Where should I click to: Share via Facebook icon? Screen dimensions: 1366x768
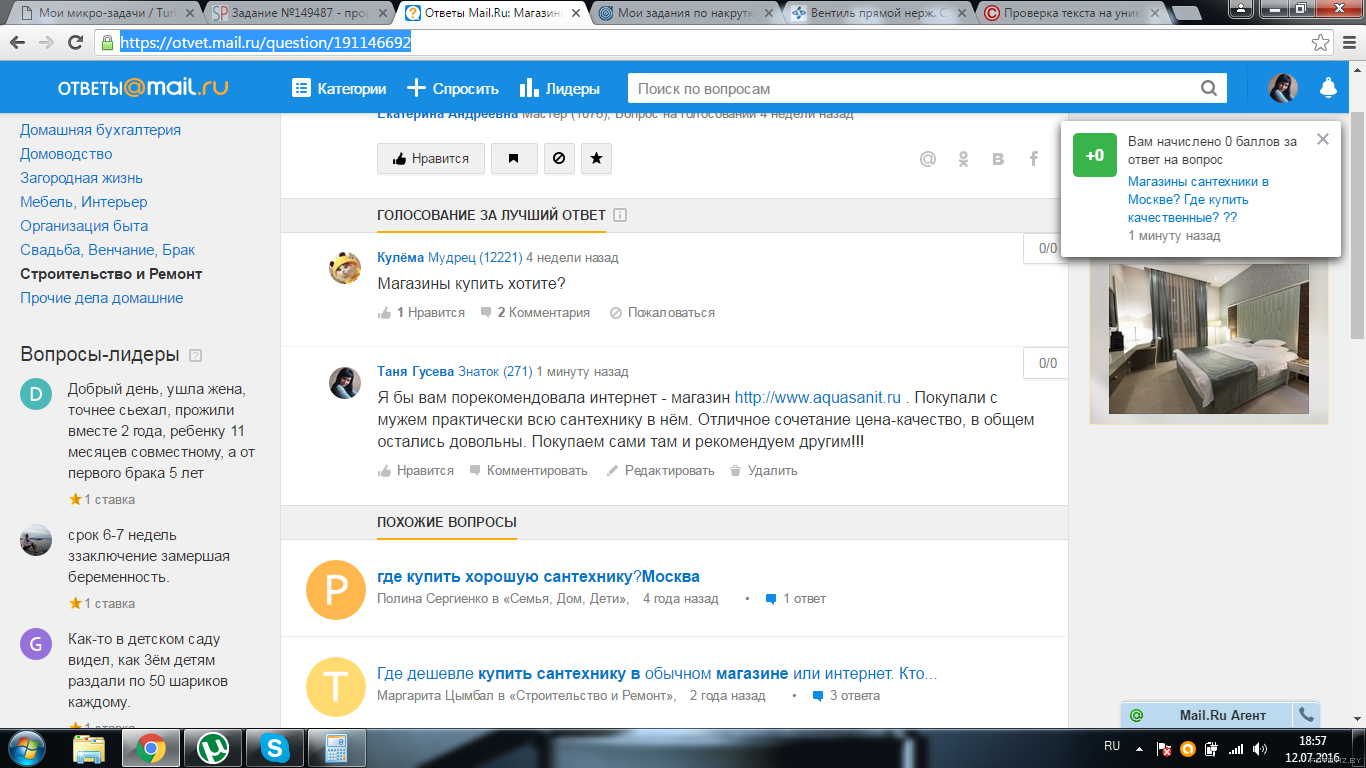(x=1033, y=159)
